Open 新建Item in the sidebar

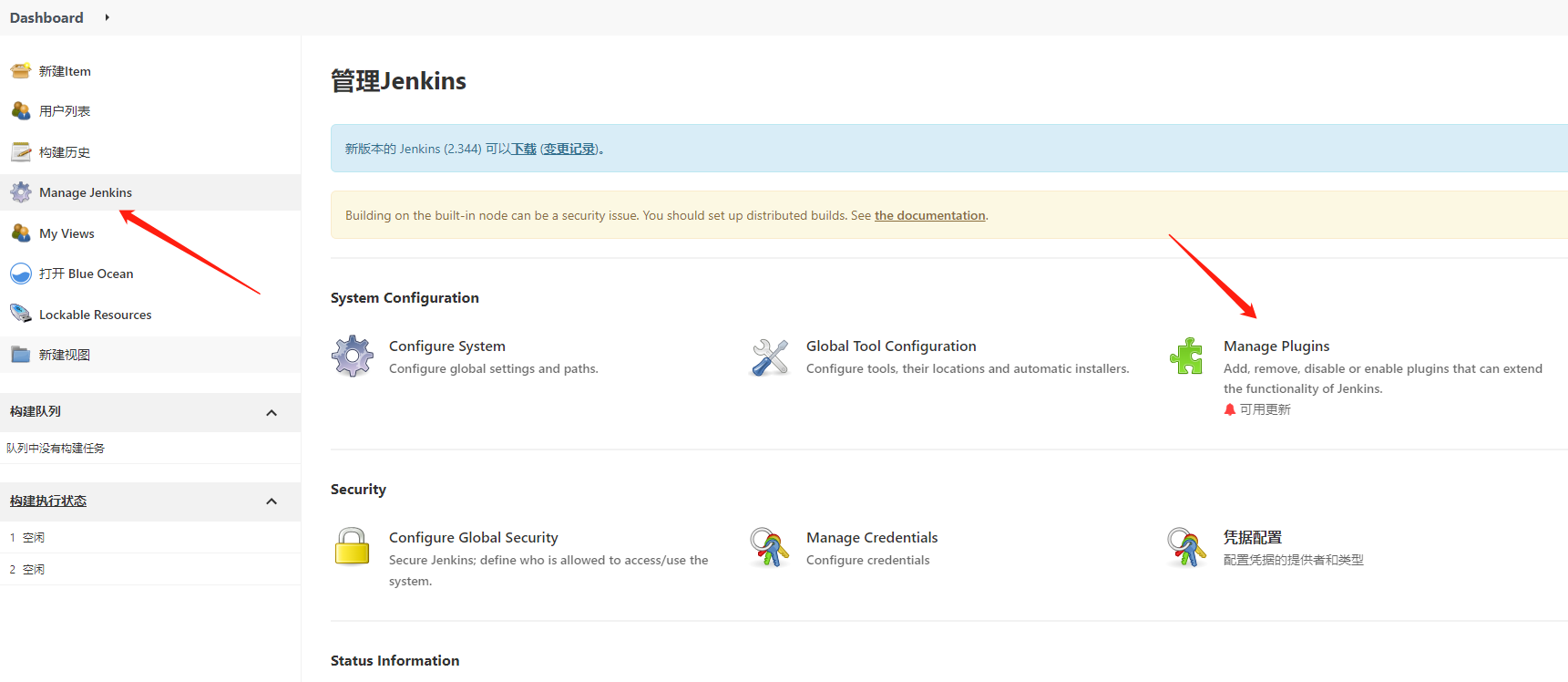point(65,71)
